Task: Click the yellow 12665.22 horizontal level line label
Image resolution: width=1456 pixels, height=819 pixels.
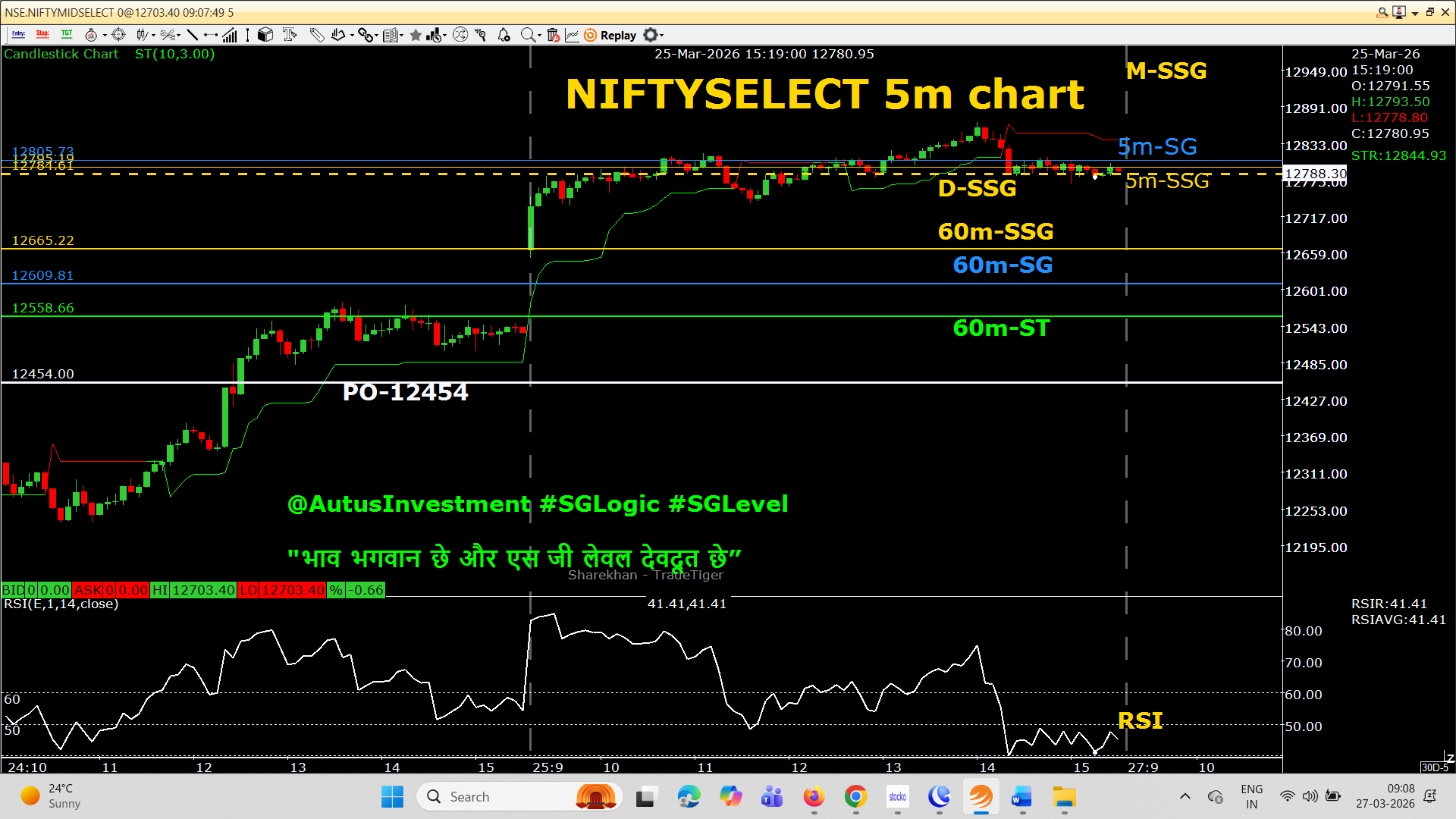Action: point(43,240)
